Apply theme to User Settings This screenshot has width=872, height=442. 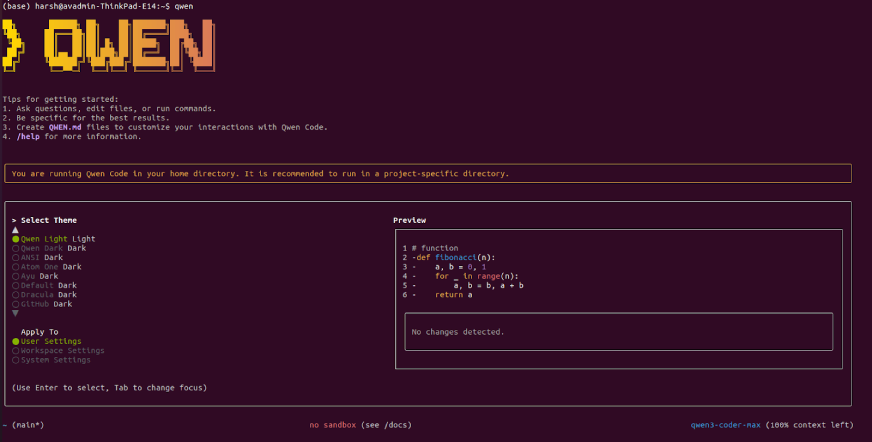point(47,341)
